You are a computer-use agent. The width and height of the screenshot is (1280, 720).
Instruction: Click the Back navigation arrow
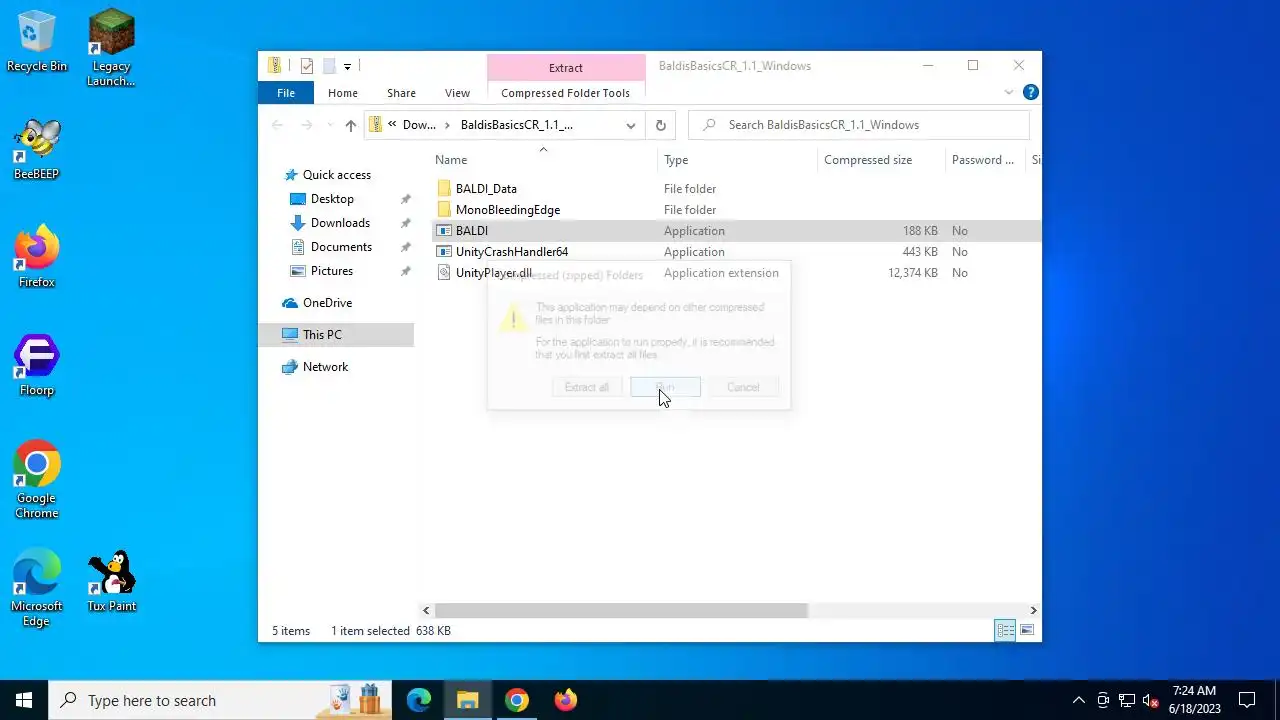pos(278,125)
